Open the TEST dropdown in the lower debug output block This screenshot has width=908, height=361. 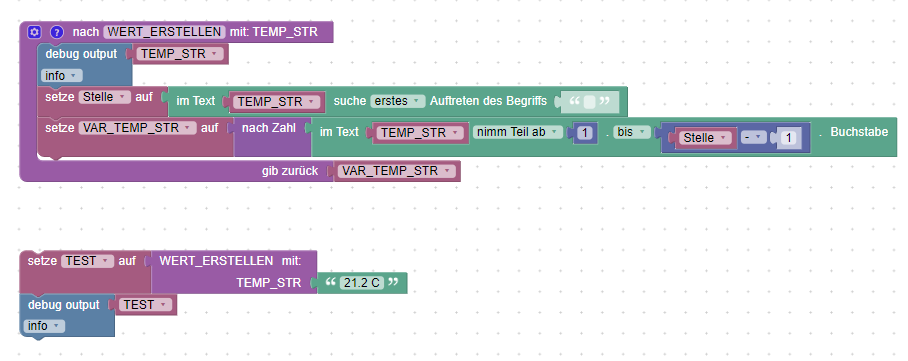145,305
